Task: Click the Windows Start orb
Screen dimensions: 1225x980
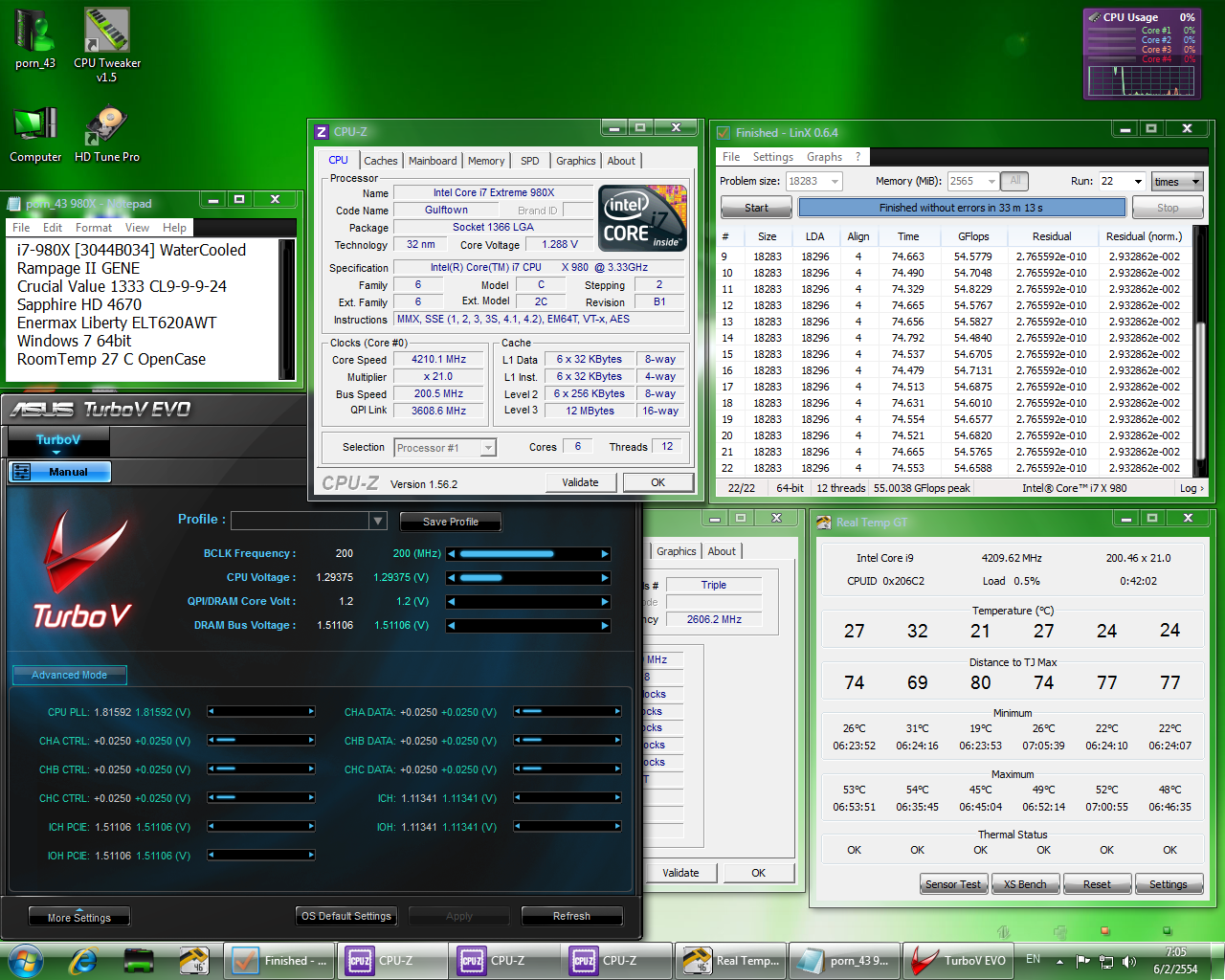Action: (x=25, y=960)
